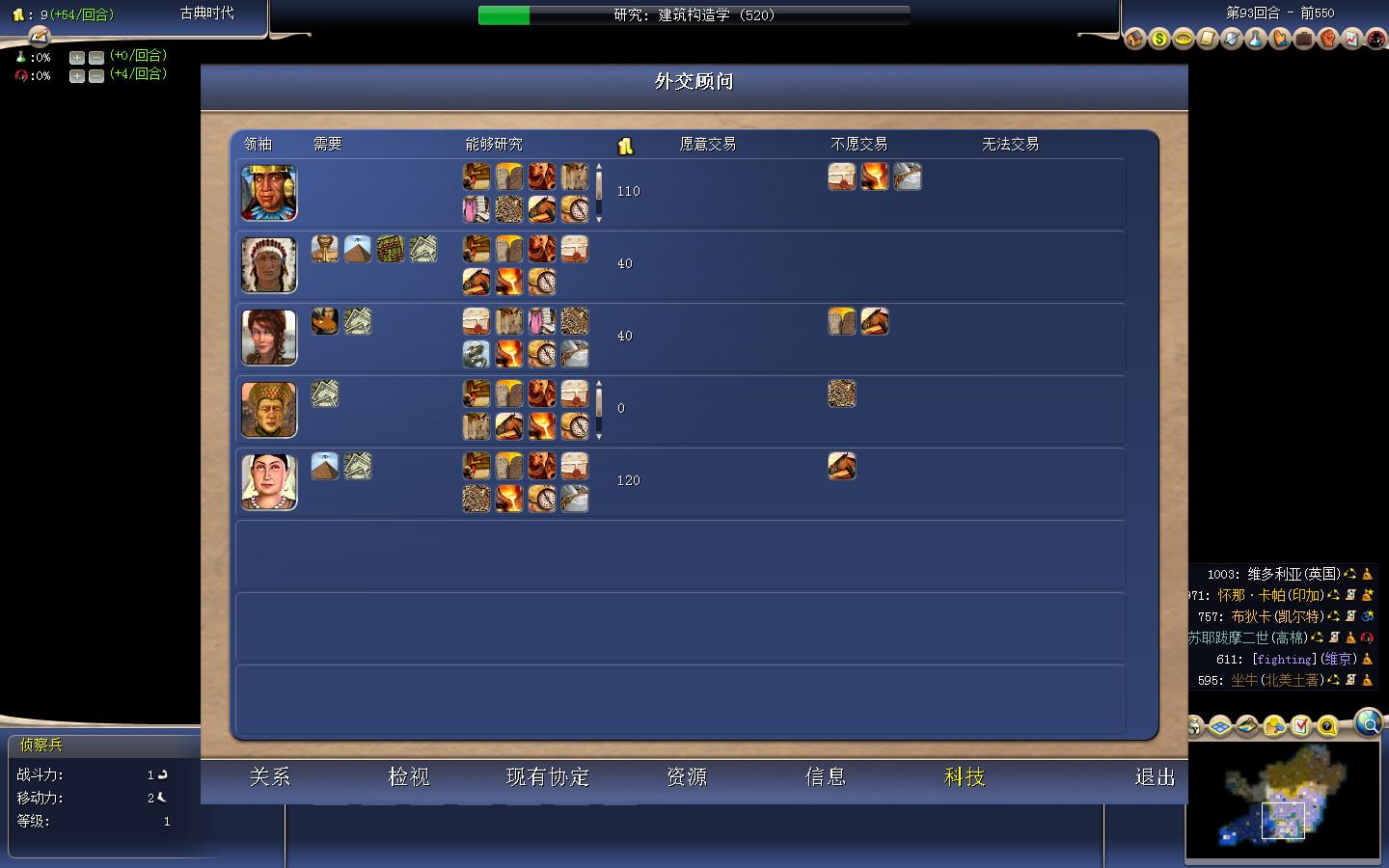Select the Inca leader portrait in first row

[x=269, y=193]
